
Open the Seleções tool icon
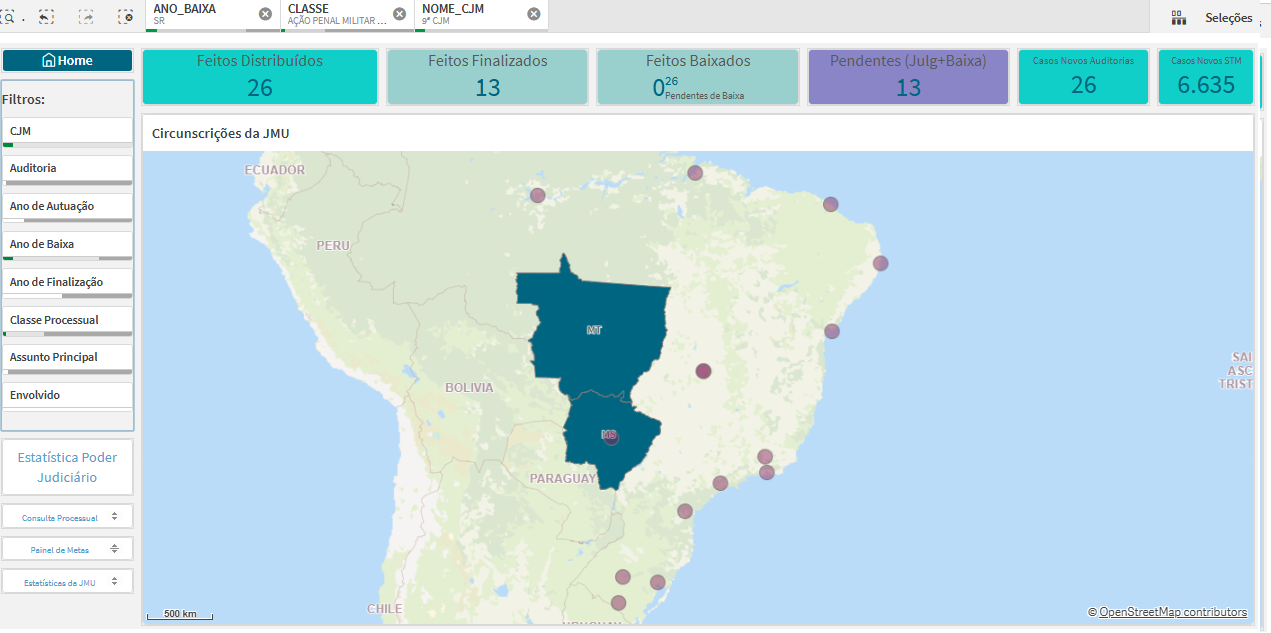pos(1178,18)
